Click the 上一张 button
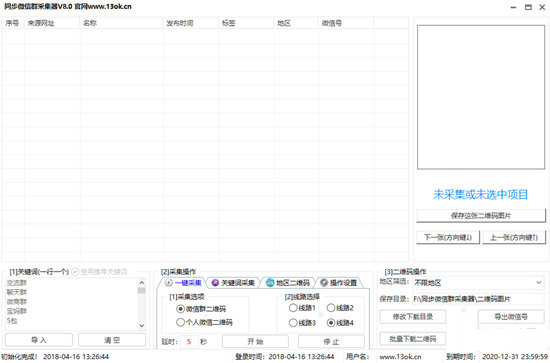Viewport: 550px width, 363px height. tap(514, 237)
